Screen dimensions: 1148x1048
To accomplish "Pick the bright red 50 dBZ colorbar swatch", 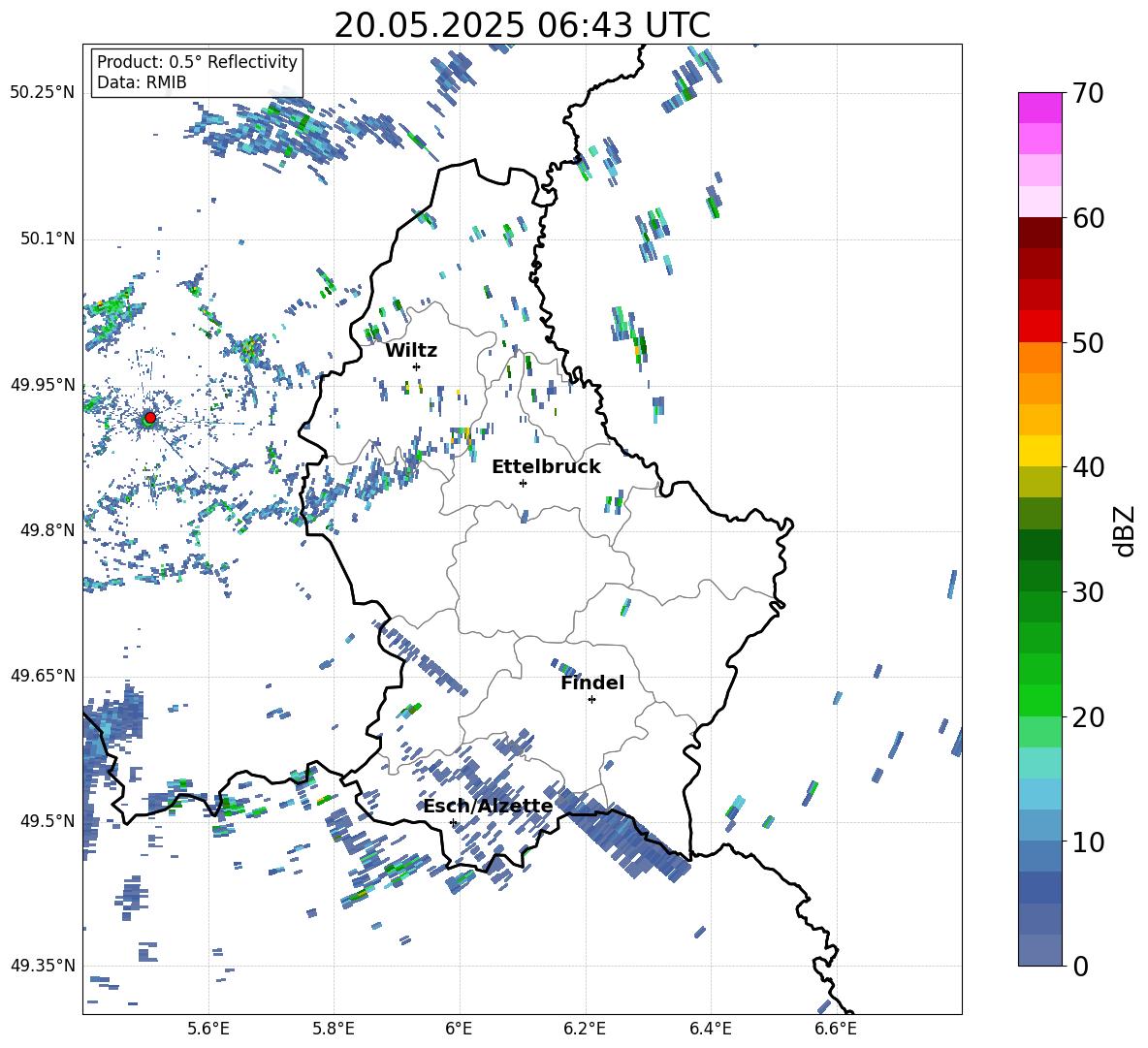I will [1039, 327].
